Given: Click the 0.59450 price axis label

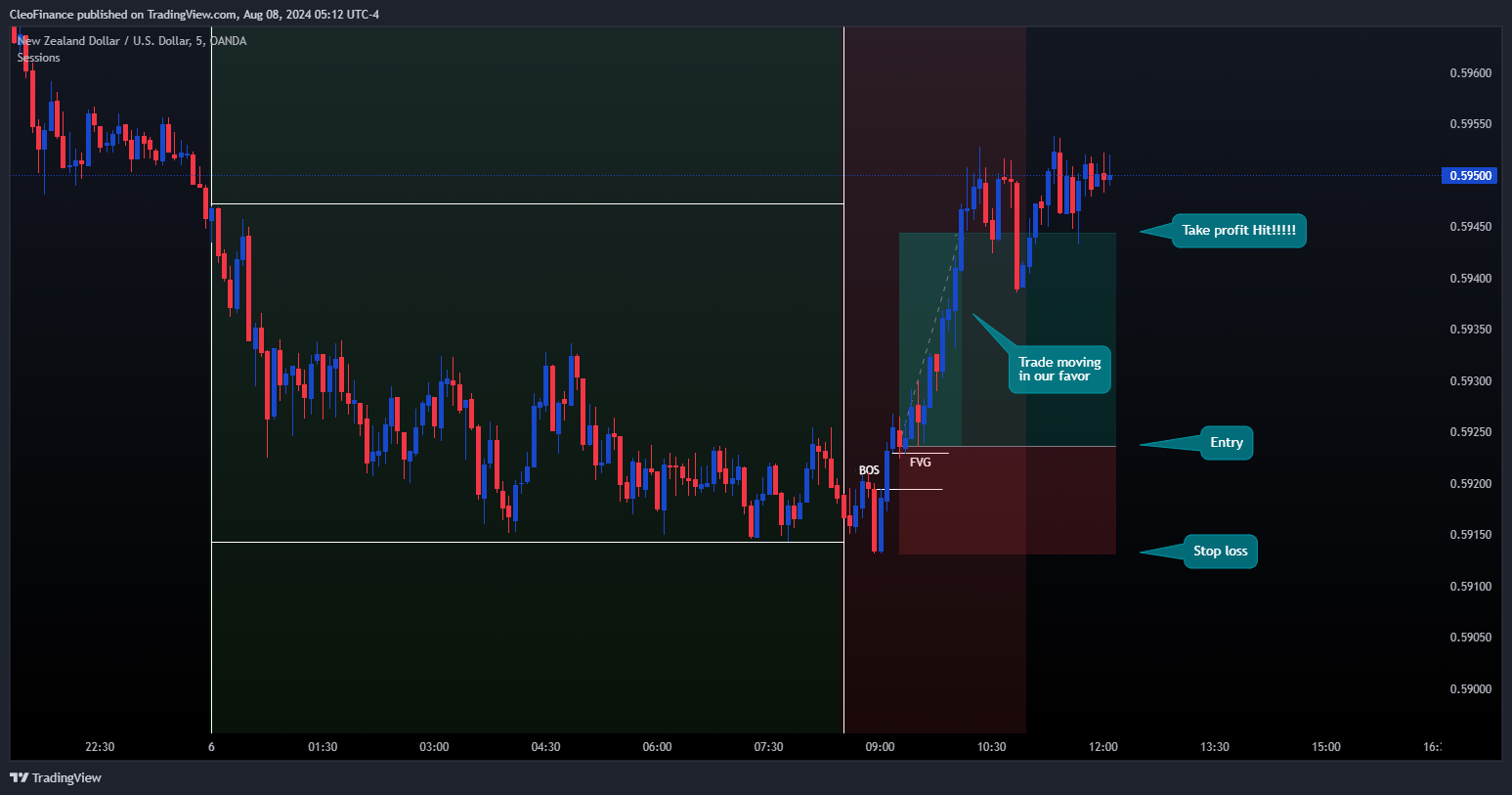Looking at the screenshot, I should (1470, 227).
